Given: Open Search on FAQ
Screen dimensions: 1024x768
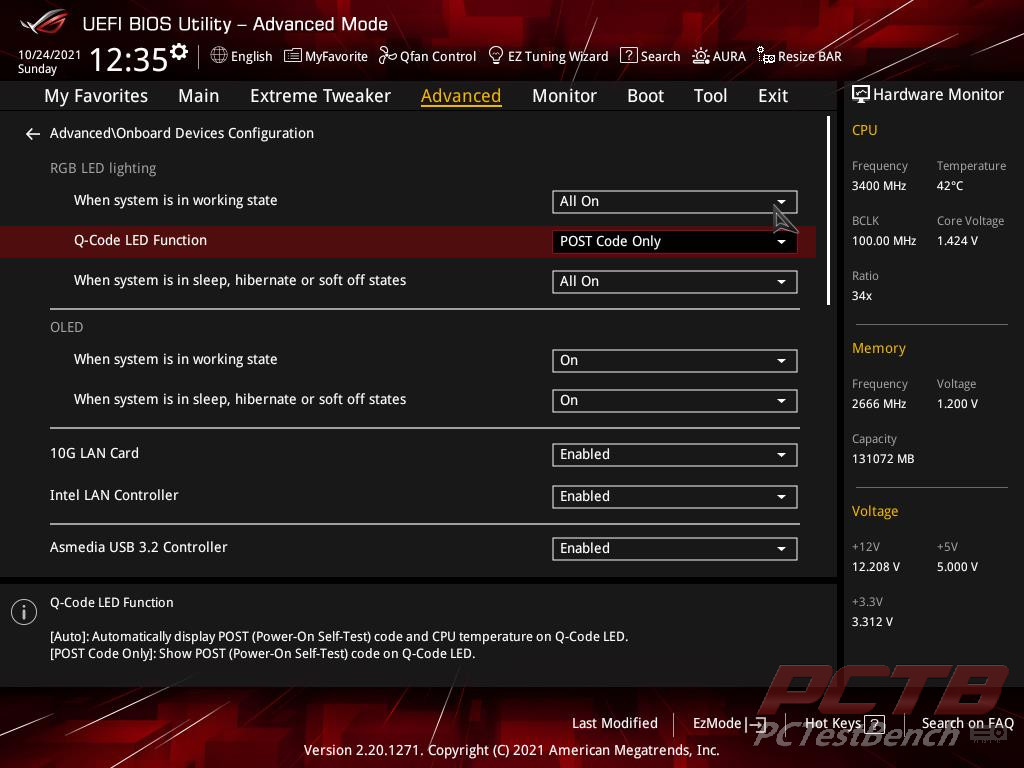Looking at the screenshot, I should pos(967,723).
